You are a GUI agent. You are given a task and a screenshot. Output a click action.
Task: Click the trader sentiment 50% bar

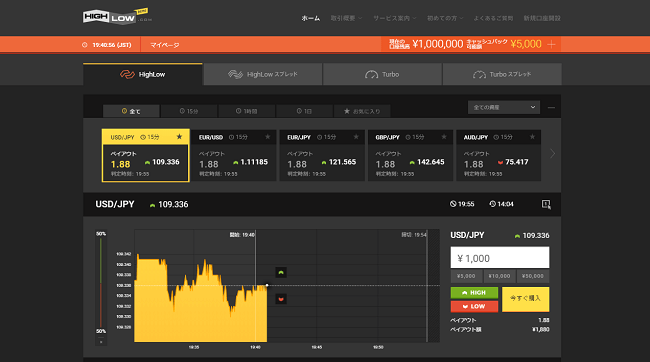click(101, 283)
